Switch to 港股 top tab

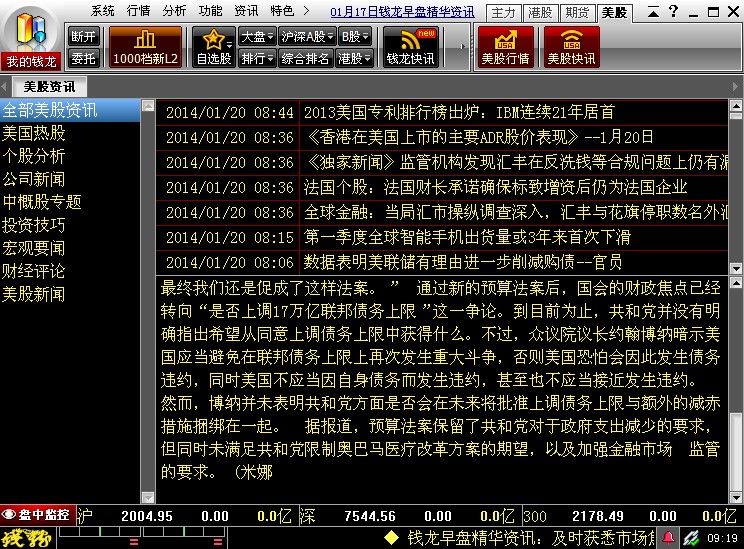click(540, 13)
